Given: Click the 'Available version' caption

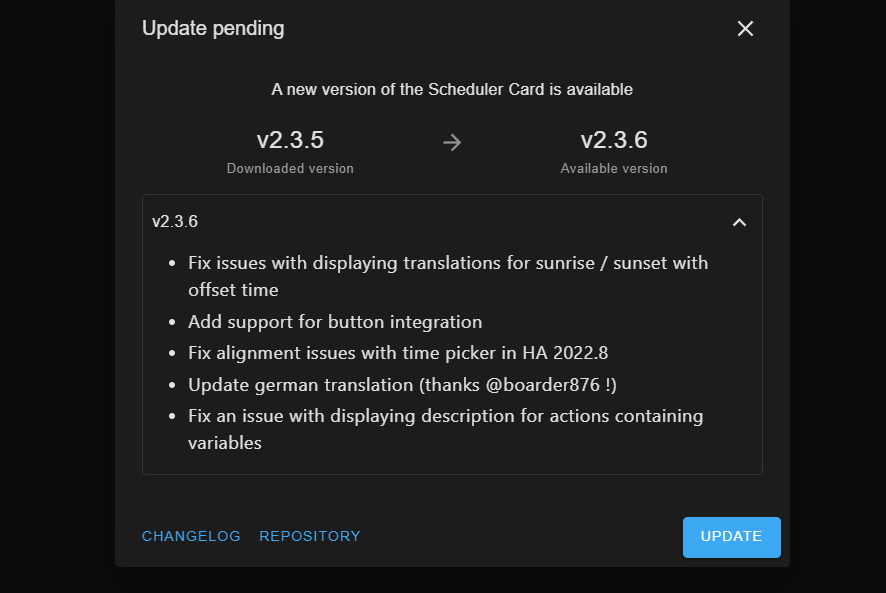Looking at the screenshot, I should click(613, 168).
